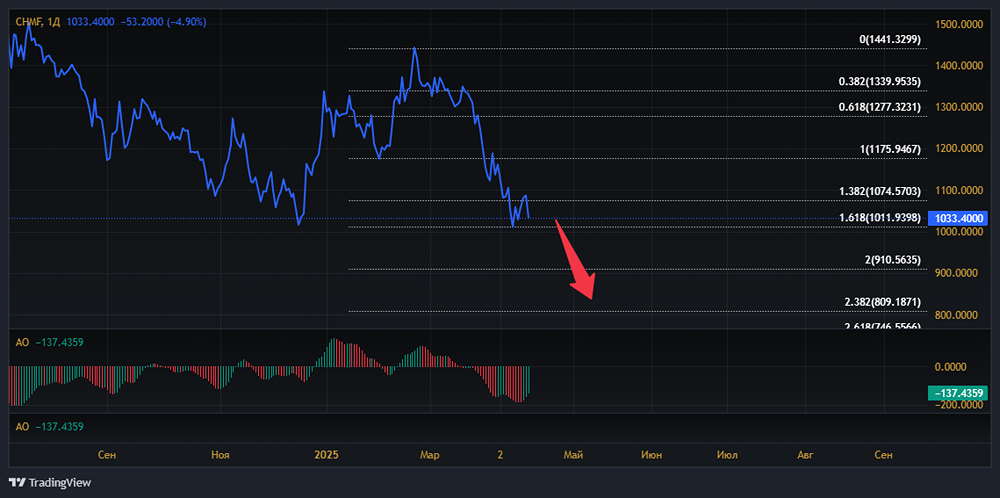Click the 2025 year marker on time axis
Image resolution: width=1000 pixels, height=498 pixels.
pos(327,454)
